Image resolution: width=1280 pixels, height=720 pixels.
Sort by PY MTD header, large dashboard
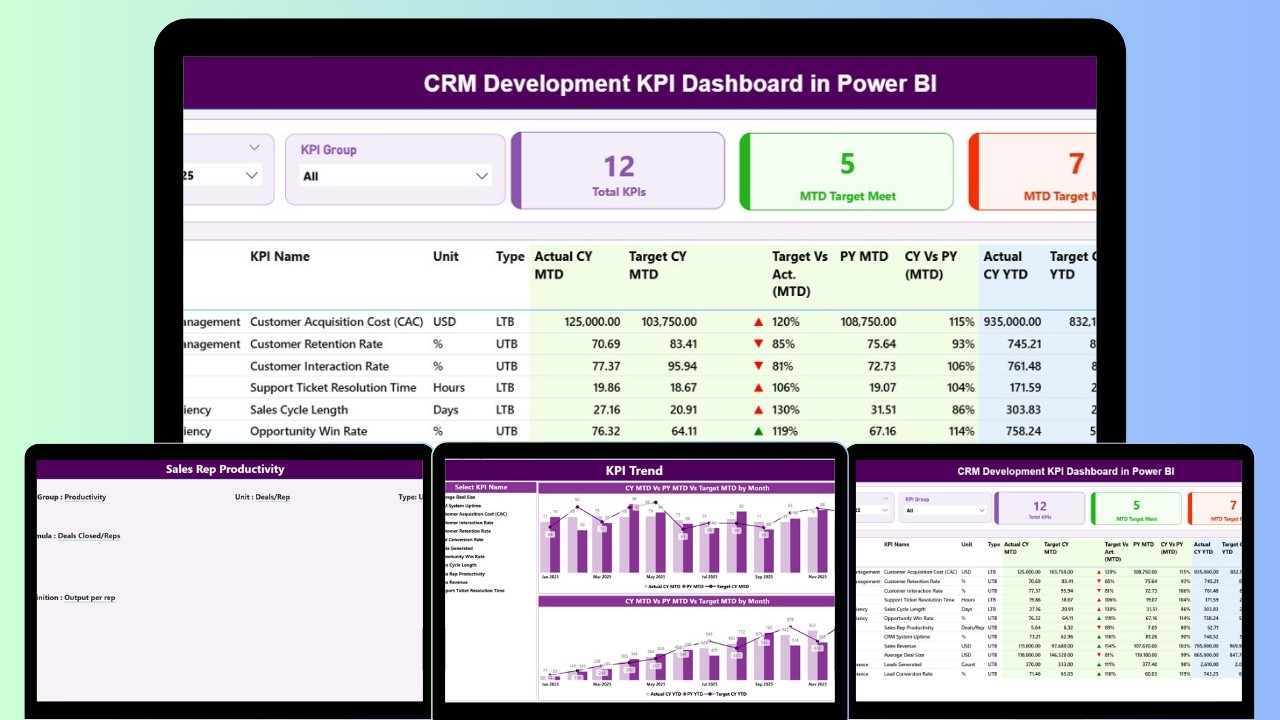click(864, 257)
